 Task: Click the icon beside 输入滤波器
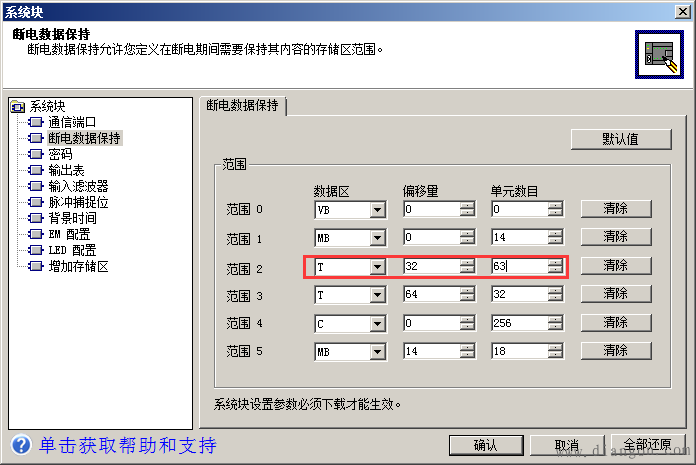(36, 186)
